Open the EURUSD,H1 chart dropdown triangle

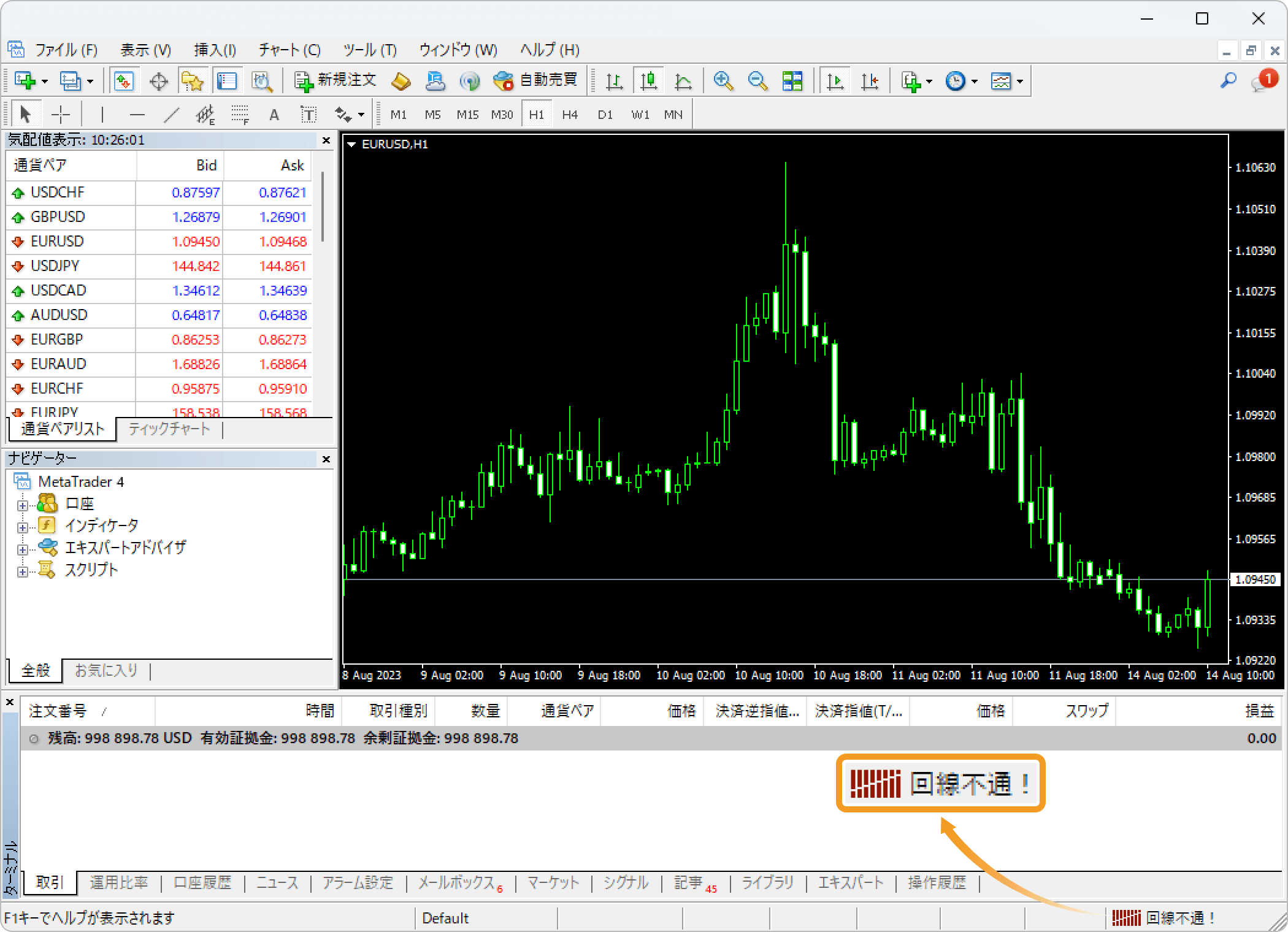click(x=351, y=145)
